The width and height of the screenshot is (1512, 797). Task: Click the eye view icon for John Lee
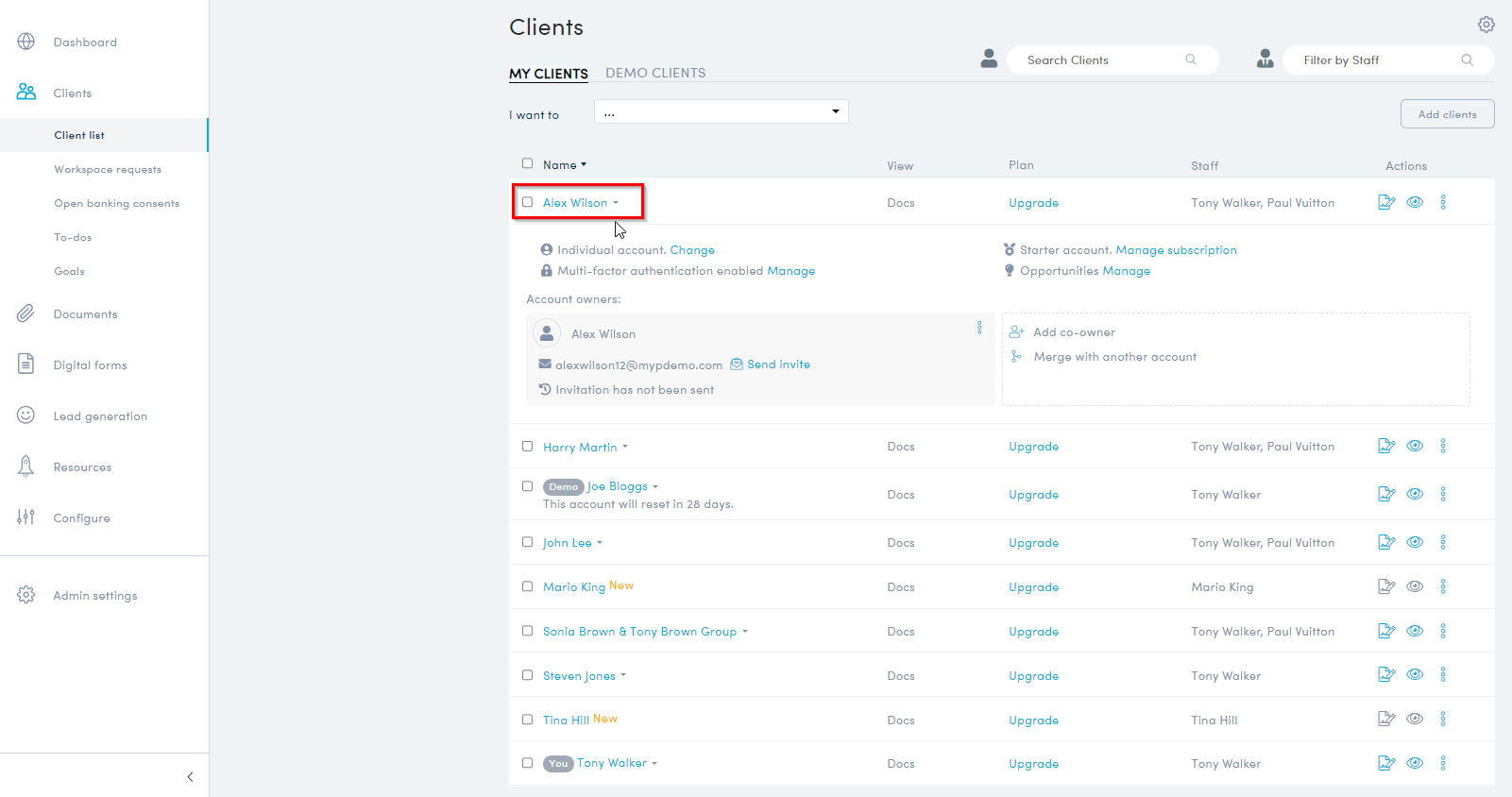click(1414, 542)
